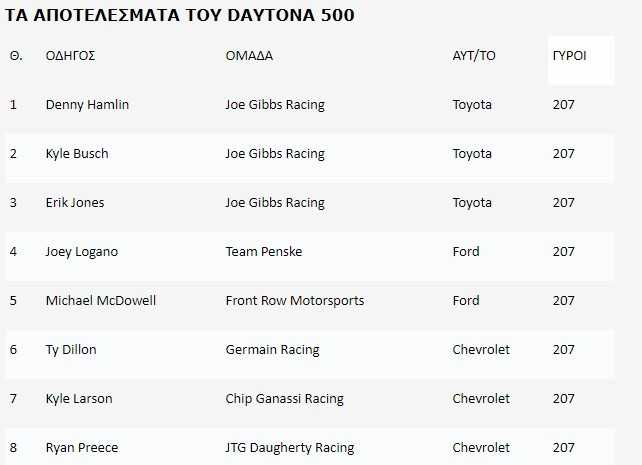Click the Michael McDowell driver cell
Image resolution: width=642 pixels, height=465 pixels.
click(101, 301)
